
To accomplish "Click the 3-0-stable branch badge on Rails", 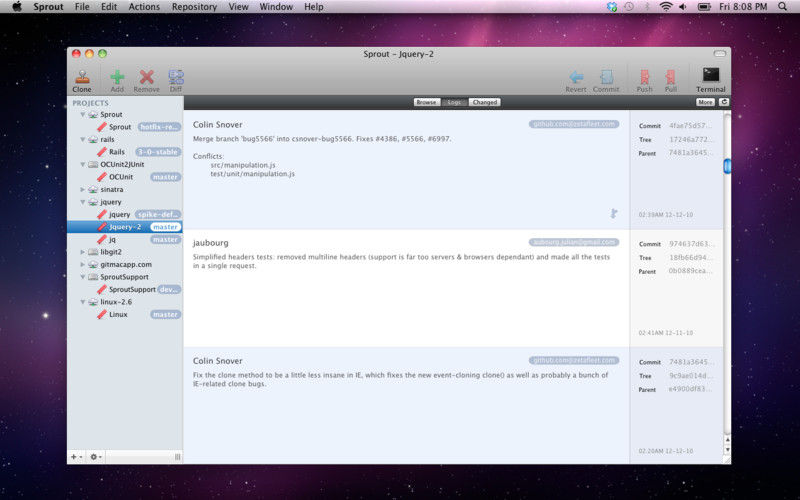I will tap(158, 152).
